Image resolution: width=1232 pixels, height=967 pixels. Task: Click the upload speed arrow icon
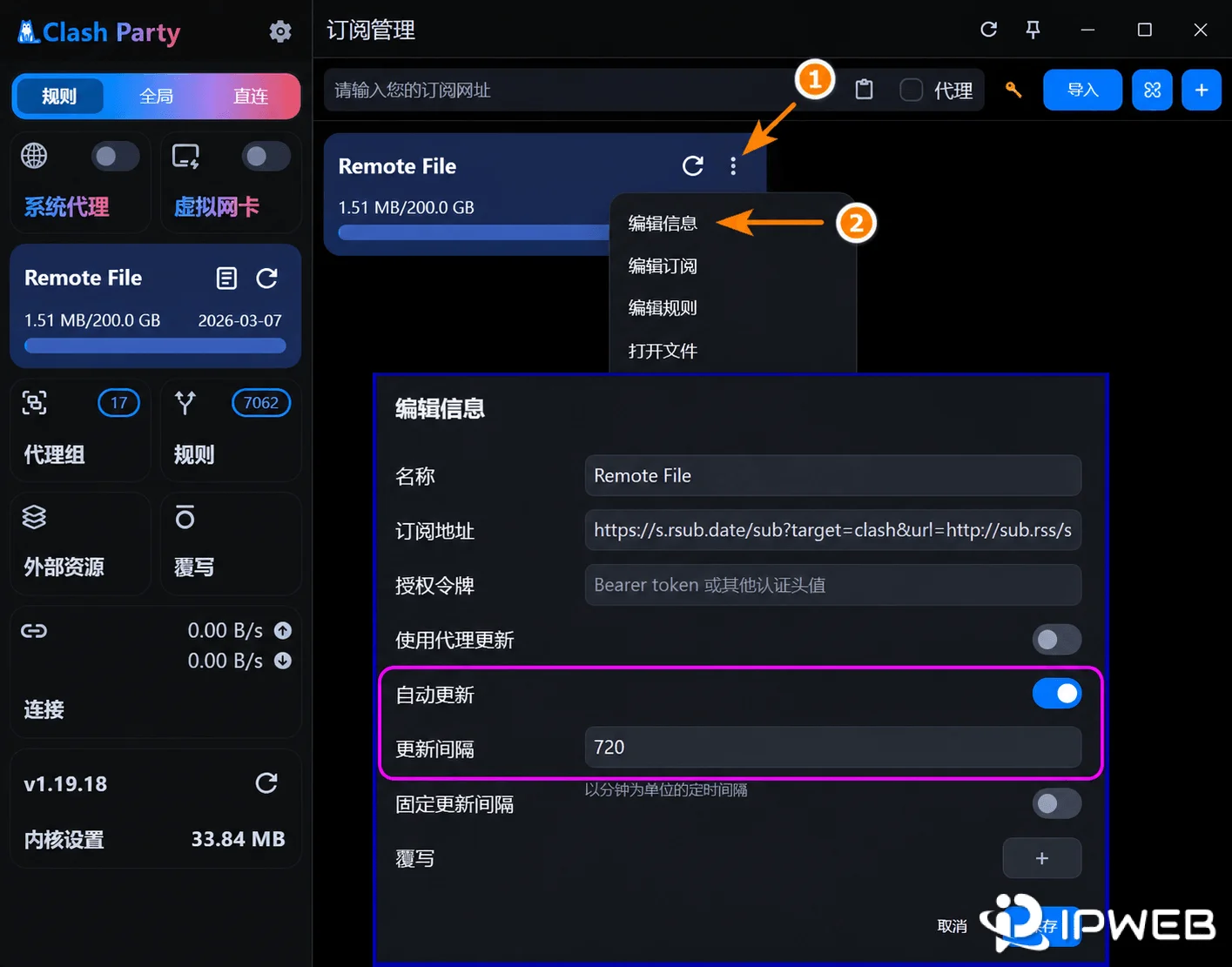[283, 630]
